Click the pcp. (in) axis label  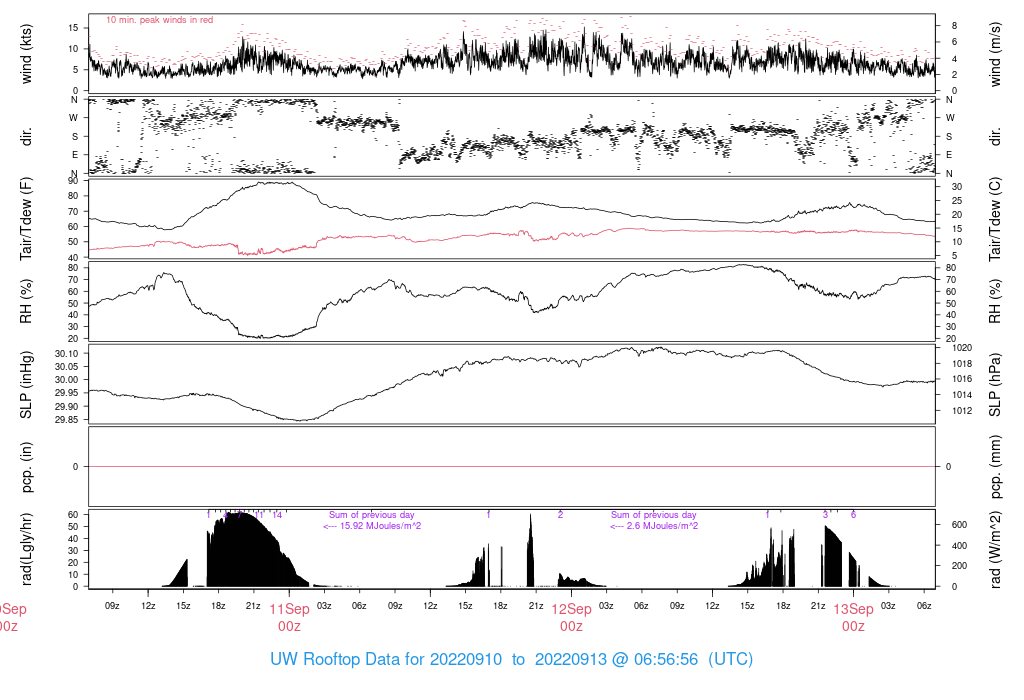(25, 467)
